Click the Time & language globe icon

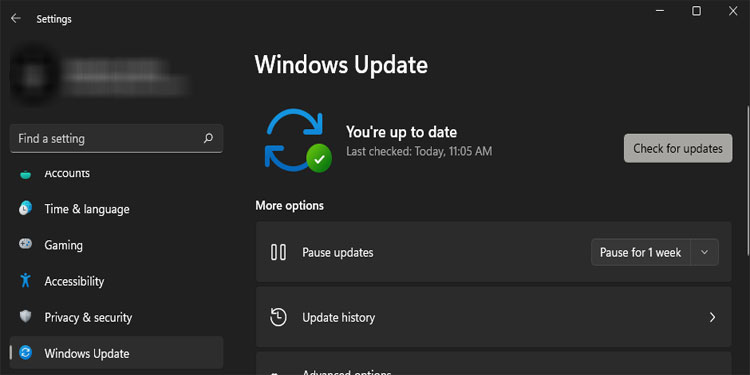tap(25, 209)
